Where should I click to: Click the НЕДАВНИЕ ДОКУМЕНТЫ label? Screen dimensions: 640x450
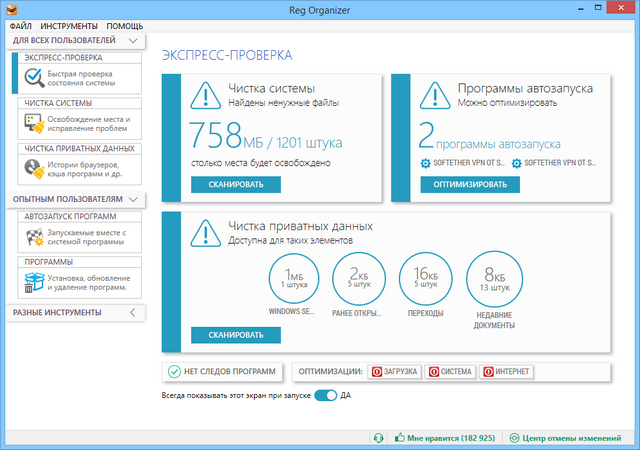tap(494, 320)
